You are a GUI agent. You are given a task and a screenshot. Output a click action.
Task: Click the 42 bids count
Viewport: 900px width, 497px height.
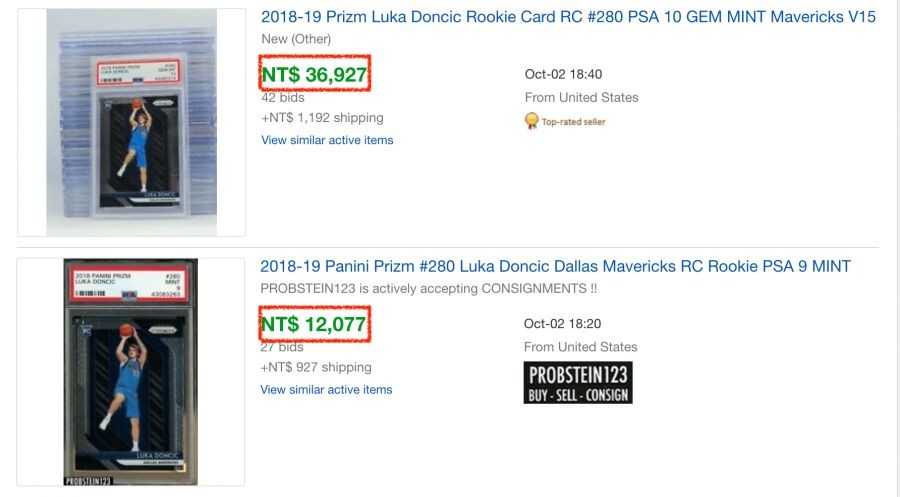coord(283,98)
